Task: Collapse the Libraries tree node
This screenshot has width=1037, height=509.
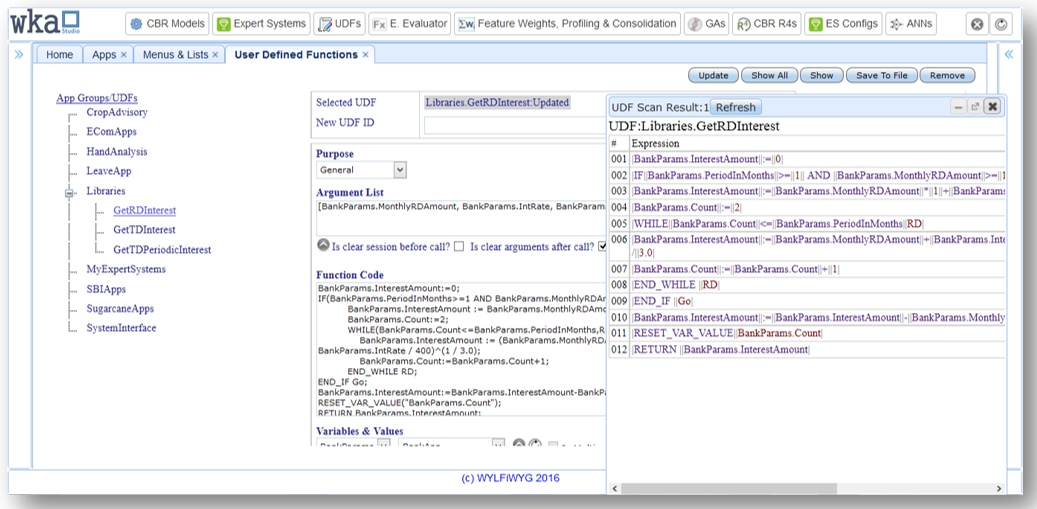Action: pyautogui.click(x=70, y=191)
